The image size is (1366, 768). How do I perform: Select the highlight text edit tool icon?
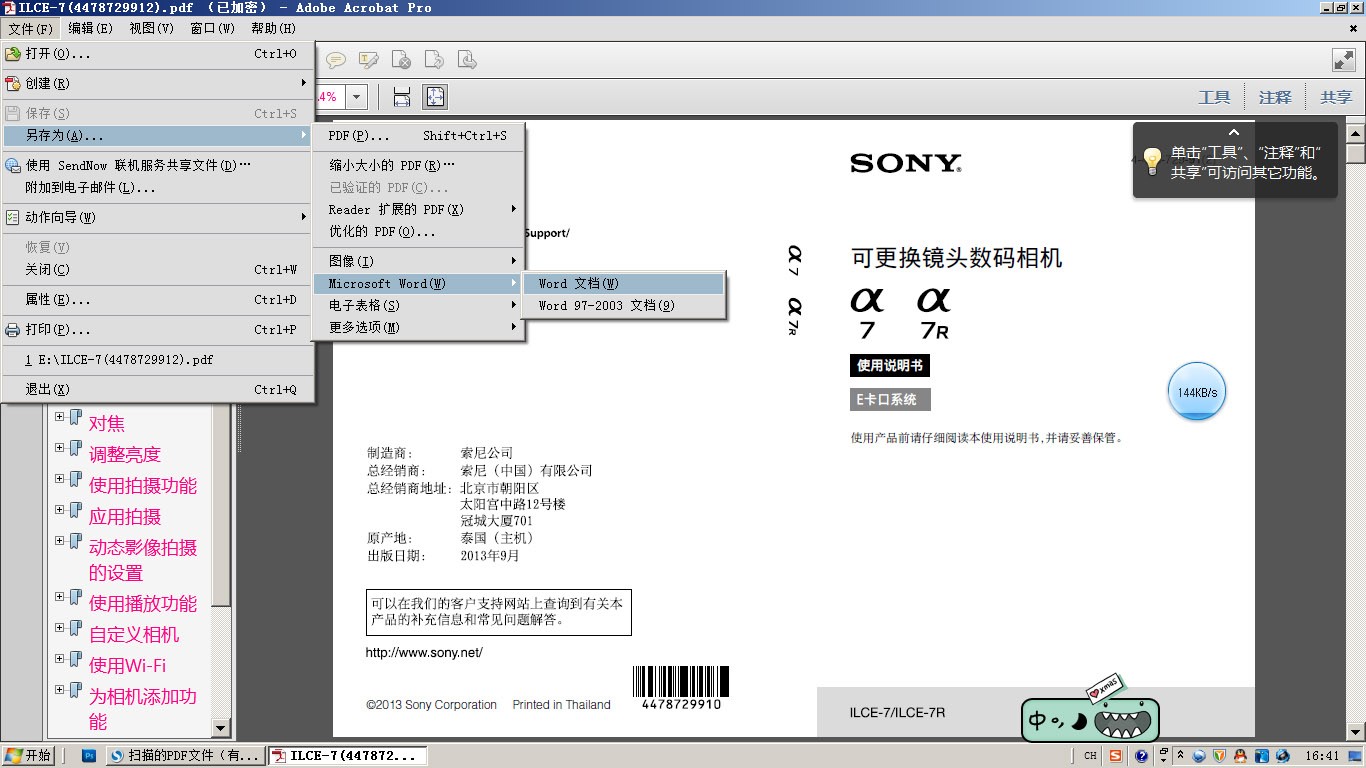[x=369, y=60]
